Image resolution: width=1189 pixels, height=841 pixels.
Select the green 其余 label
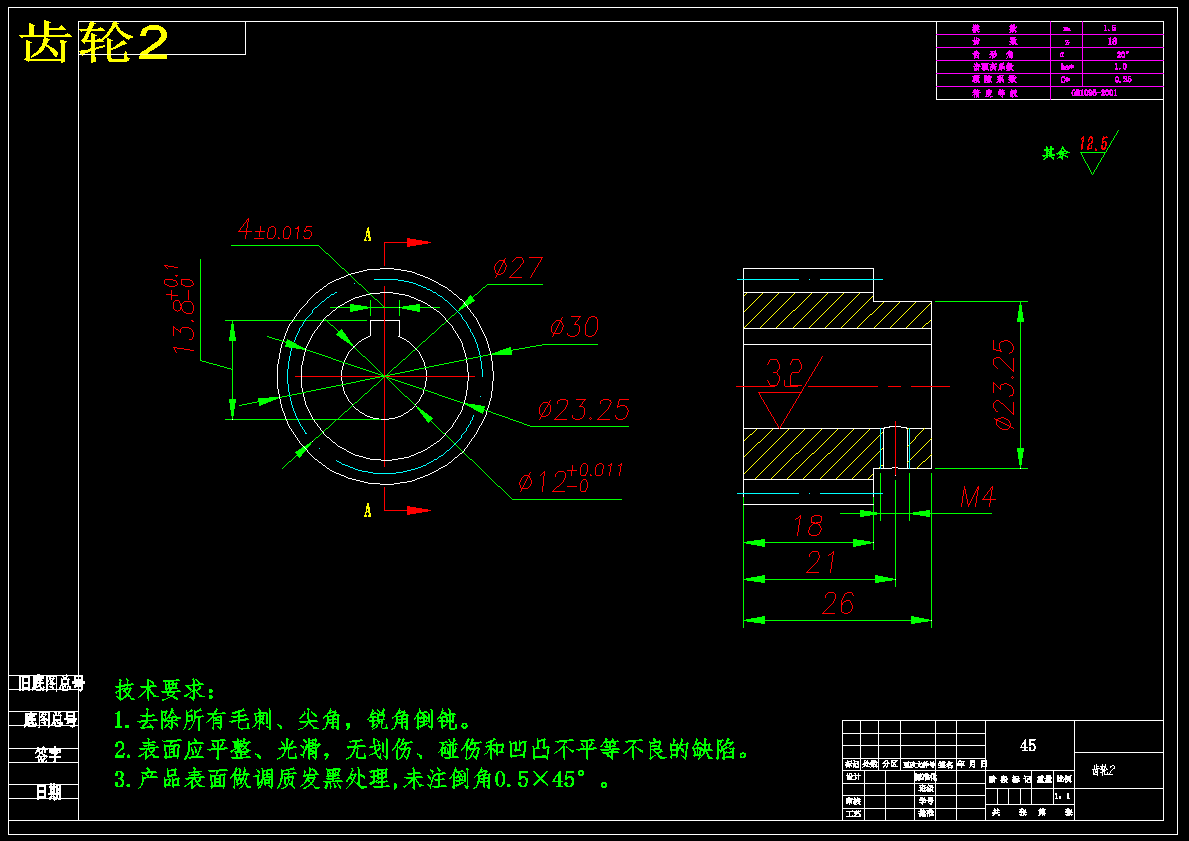1056,153
